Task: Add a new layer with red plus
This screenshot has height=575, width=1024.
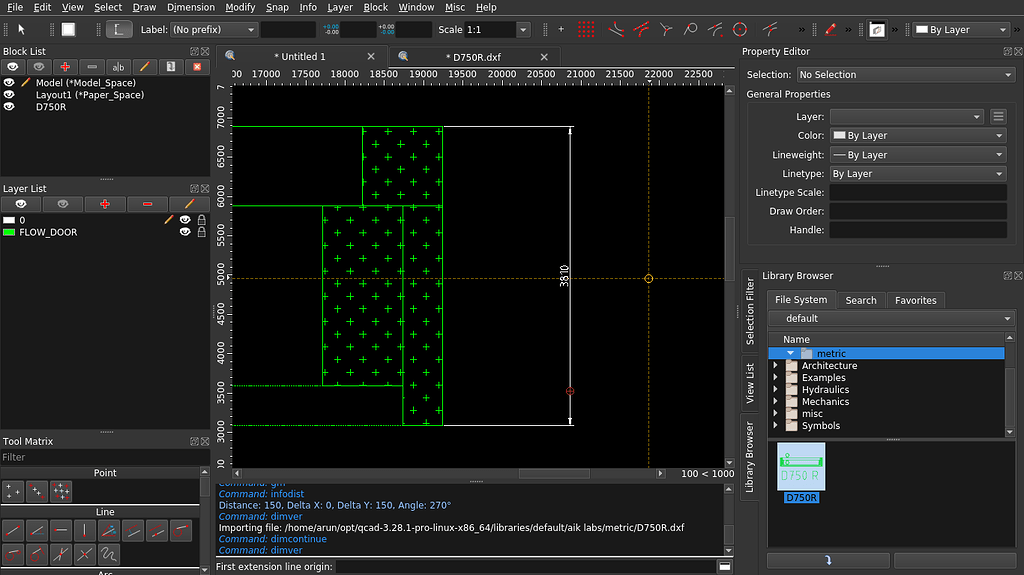Action: pos(104,204)
